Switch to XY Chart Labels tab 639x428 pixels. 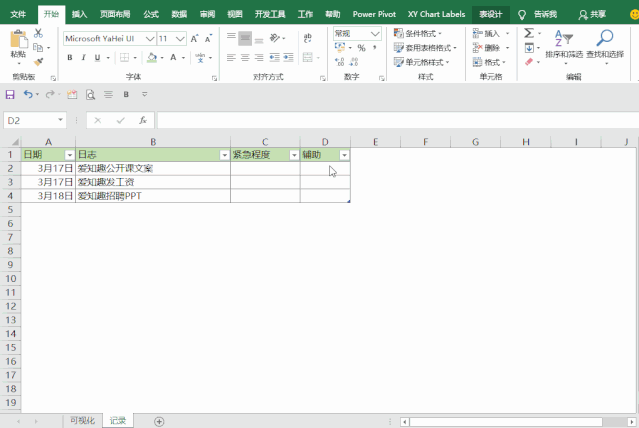pos(436,14)
